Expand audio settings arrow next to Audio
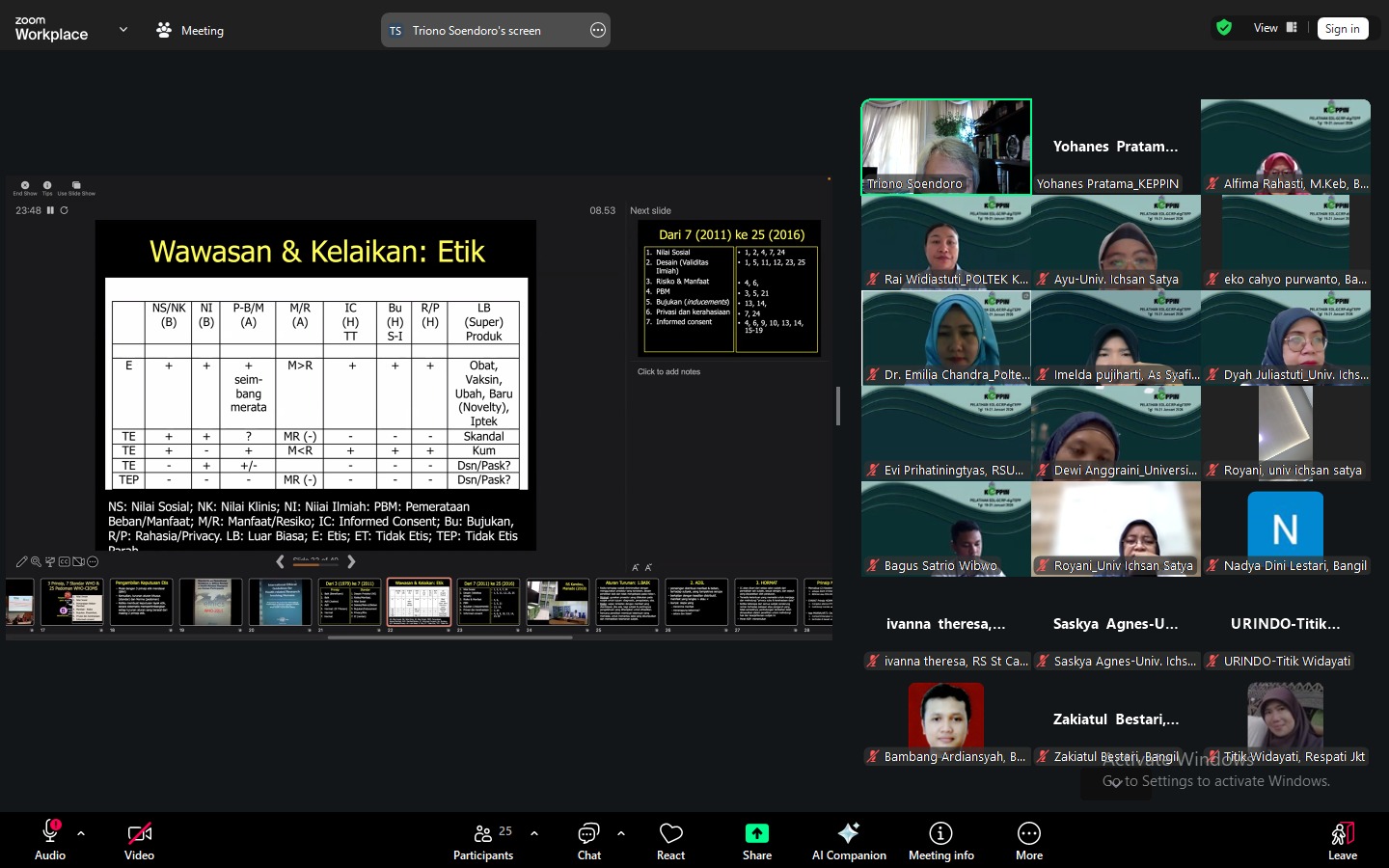The width and height of the screenshot is (1389, 868). (x=81, y=833)
